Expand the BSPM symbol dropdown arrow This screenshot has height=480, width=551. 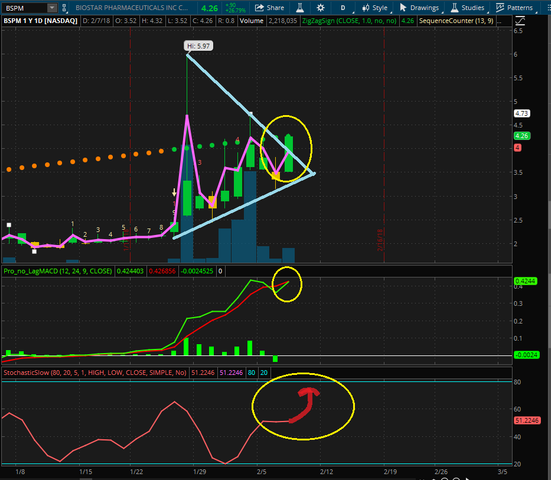[x=52, y=8]
